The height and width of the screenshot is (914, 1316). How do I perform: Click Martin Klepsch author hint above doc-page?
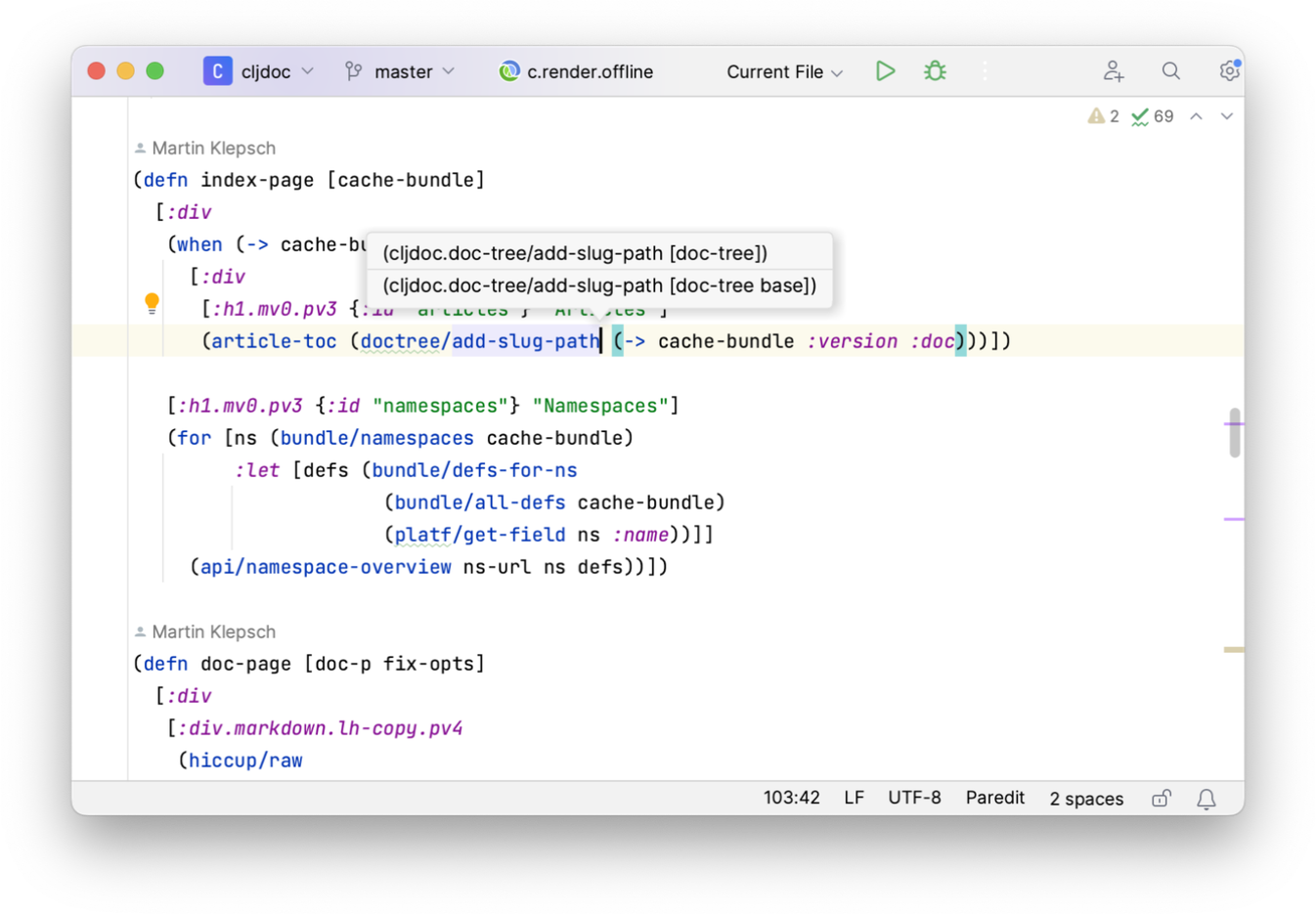(x=204, y=631)
